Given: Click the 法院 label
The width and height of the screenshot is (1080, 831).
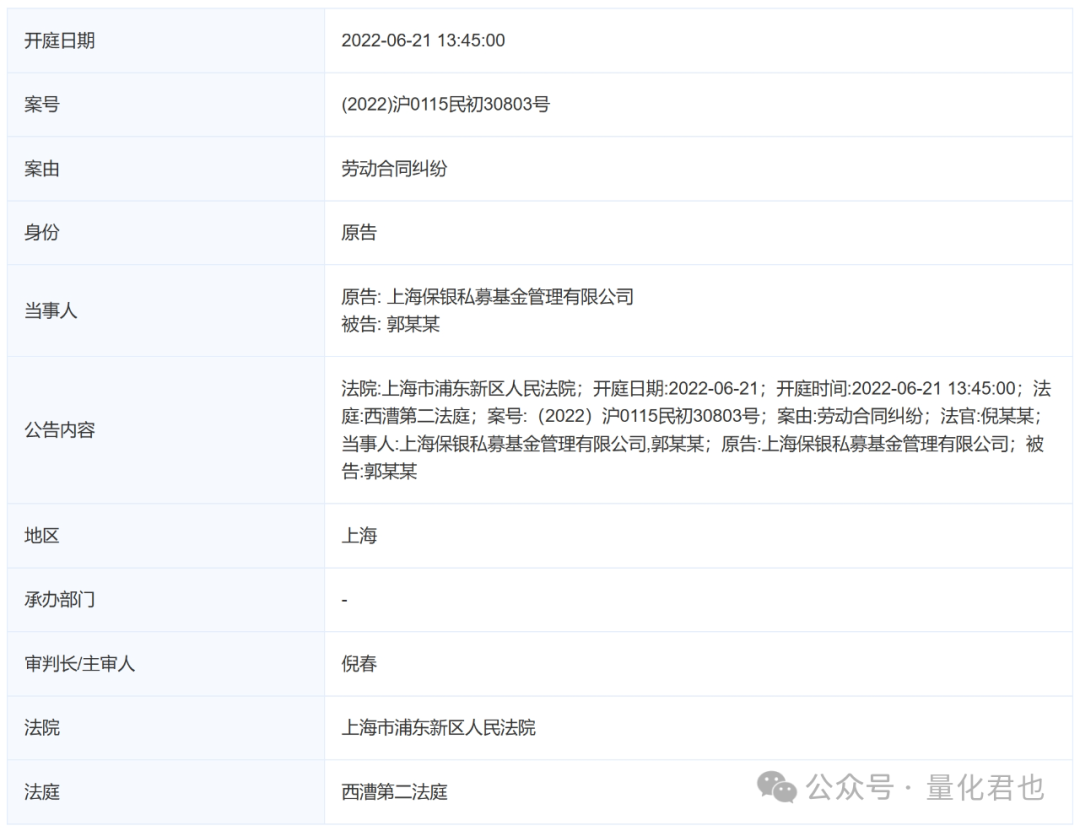Looking at the screenshot, I should point(42,728).
